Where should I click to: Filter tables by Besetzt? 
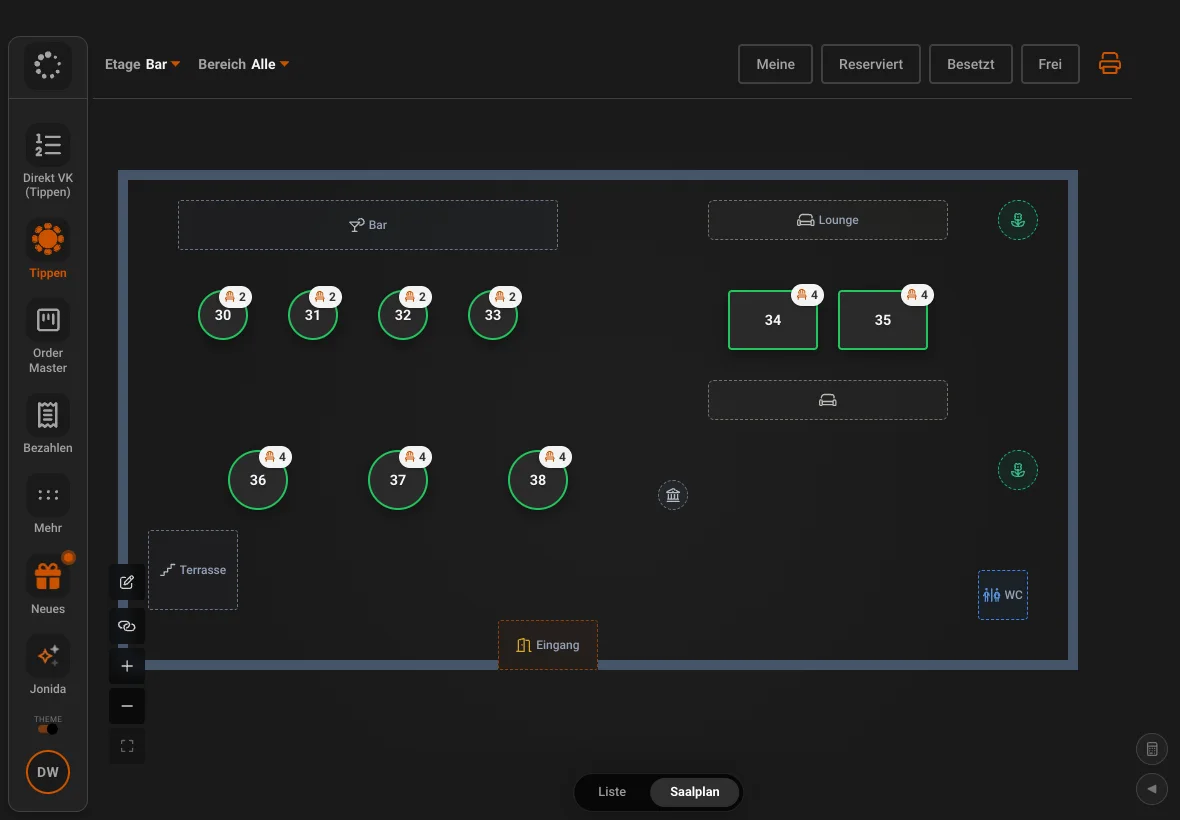pos(970,64)
